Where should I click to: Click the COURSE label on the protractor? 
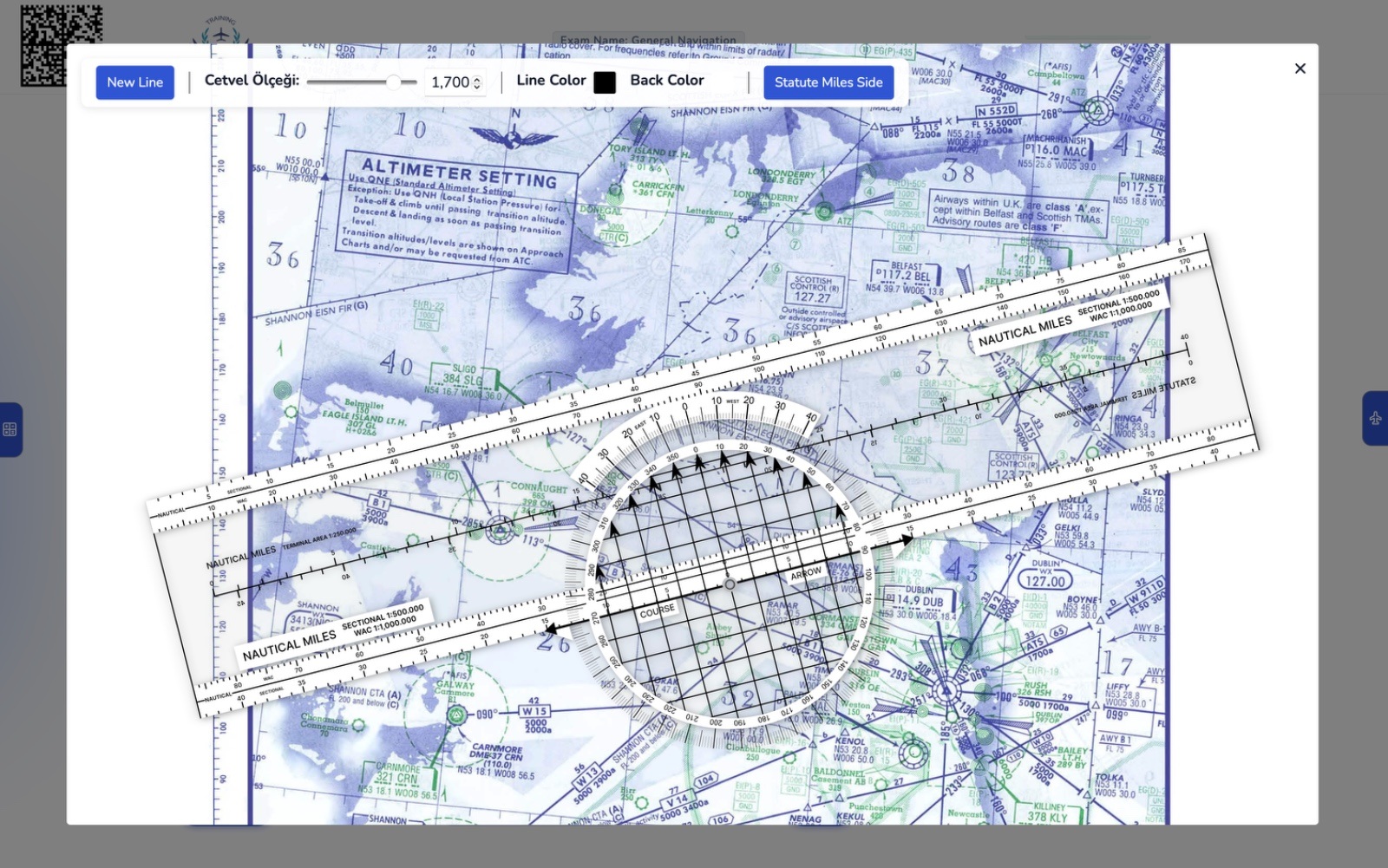(x=657, y=611)
